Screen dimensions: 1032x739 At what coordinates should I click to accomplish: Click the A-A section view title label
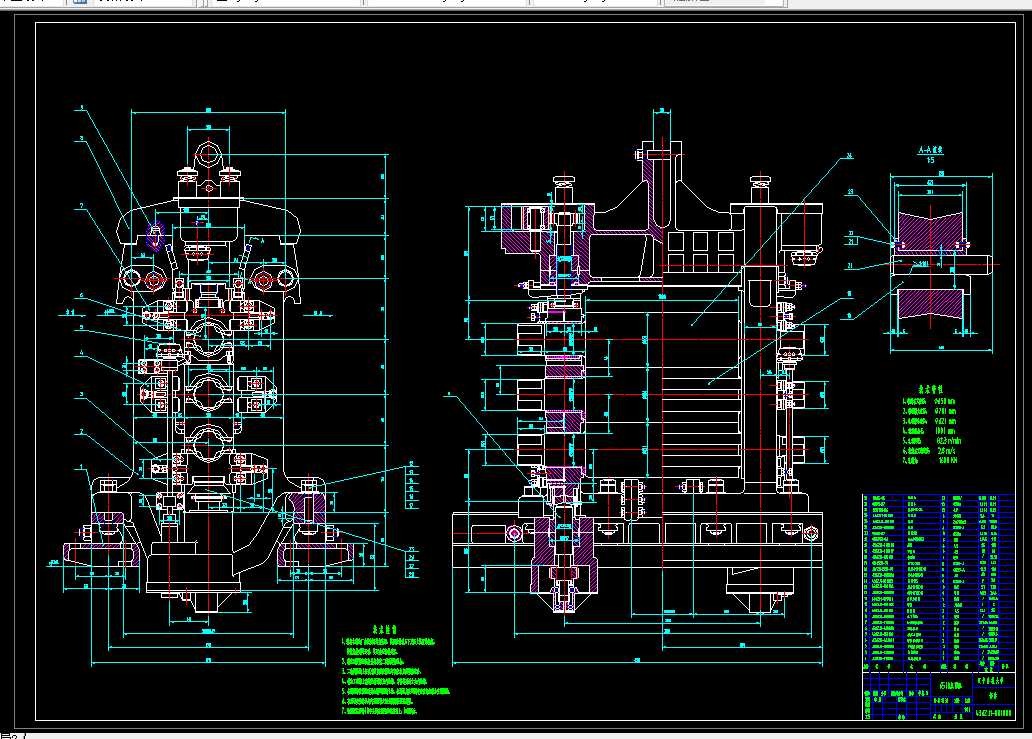(x=931, y=150)
